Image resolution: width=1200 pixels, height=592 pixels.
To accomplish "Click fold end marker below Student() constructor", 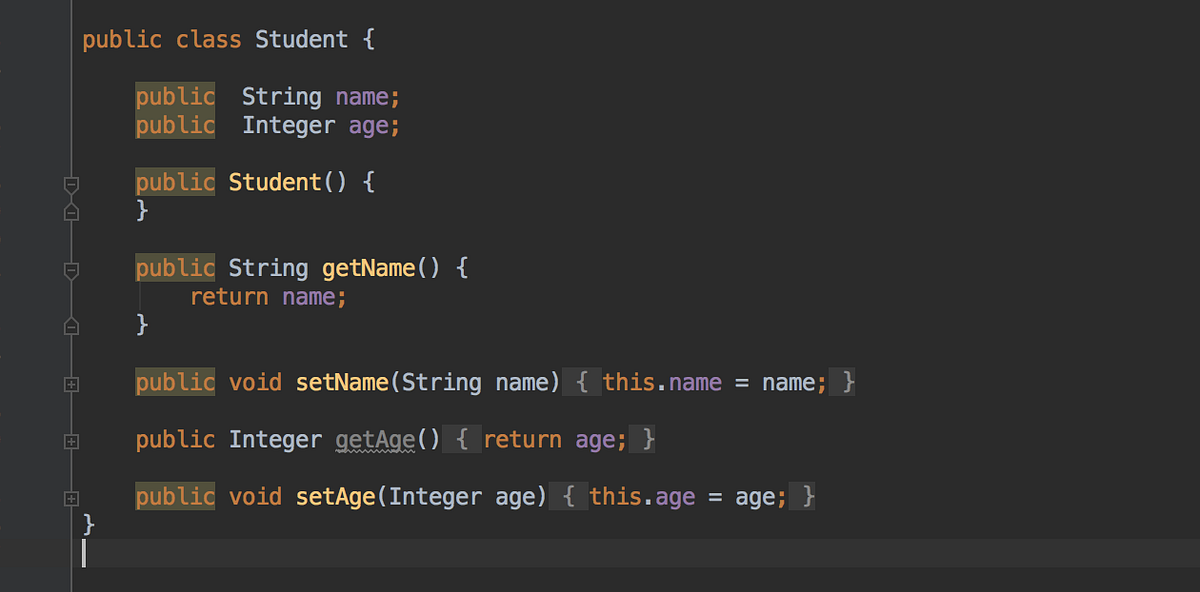I will tap(71, 211).
